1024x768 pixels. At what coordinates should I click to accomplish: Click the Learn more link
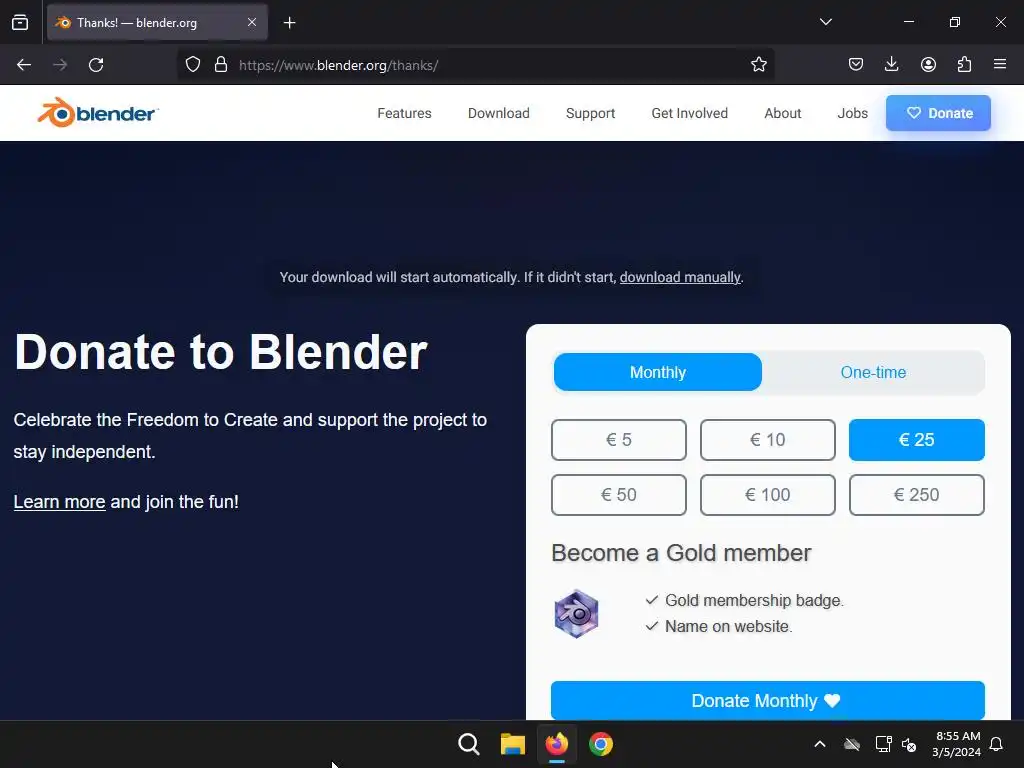59,502
